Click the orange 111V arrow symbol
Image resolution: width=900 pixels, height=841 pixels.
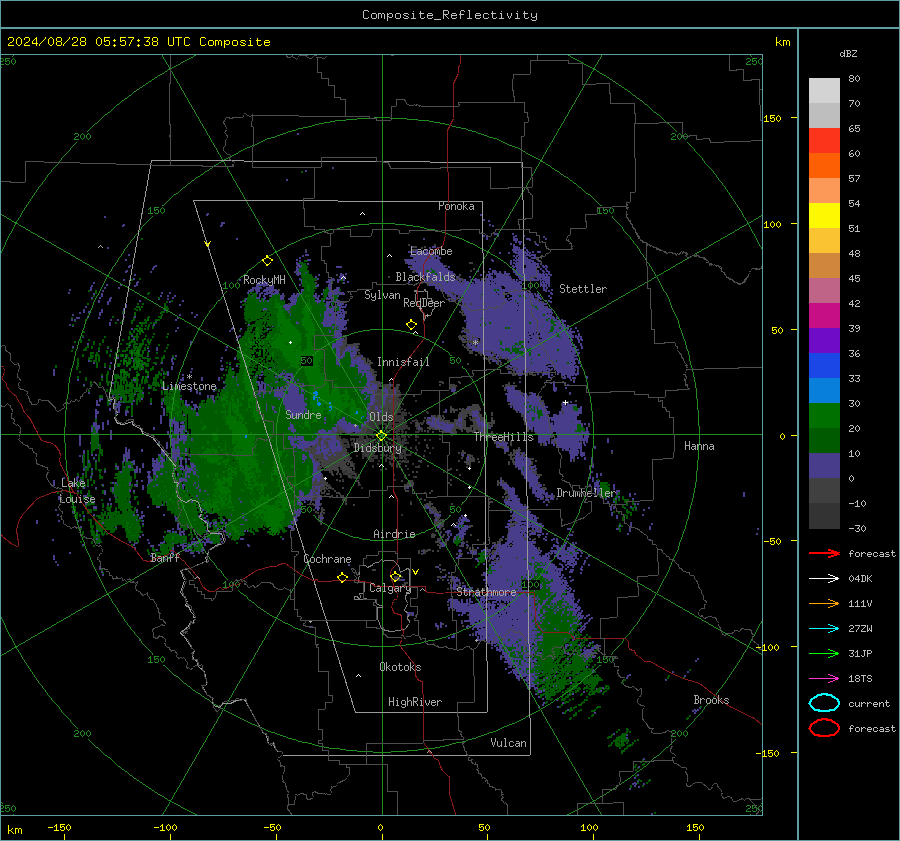coord(824,603)
